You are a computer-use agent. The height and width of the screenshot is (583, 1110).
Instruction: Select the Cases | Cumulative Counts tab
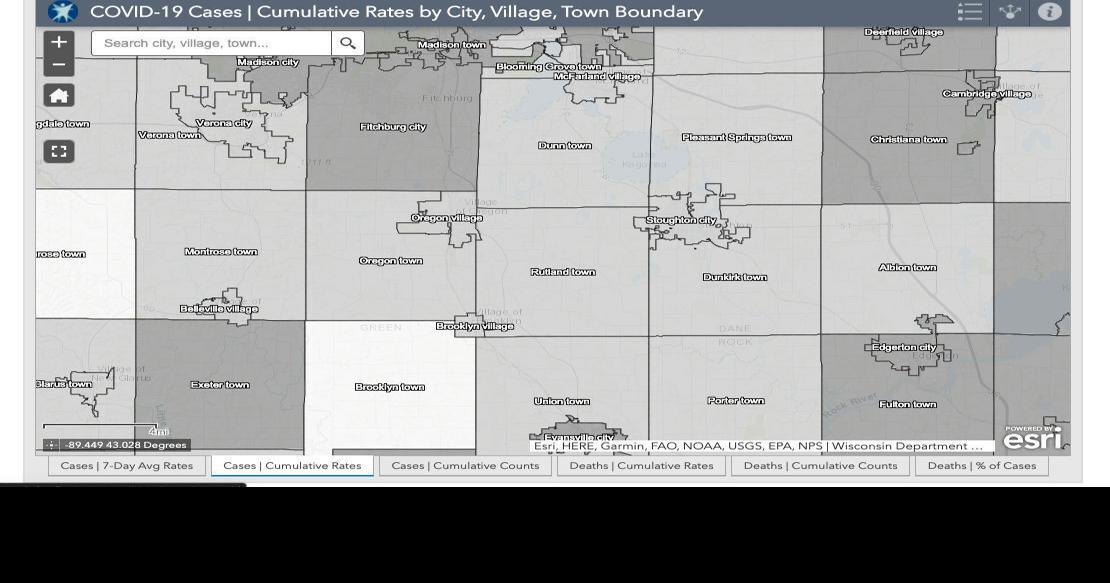(464, 465)
